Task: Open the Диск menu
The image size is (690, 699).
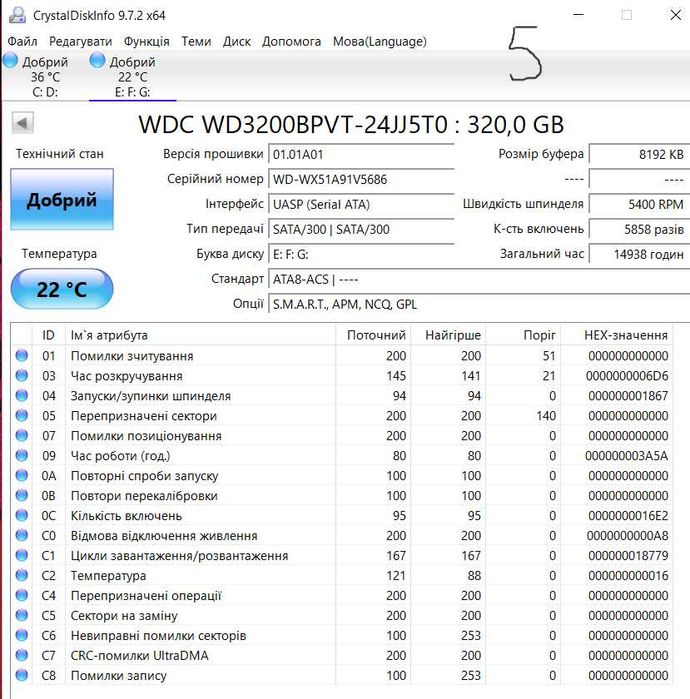Action: [x=237, y=41]
